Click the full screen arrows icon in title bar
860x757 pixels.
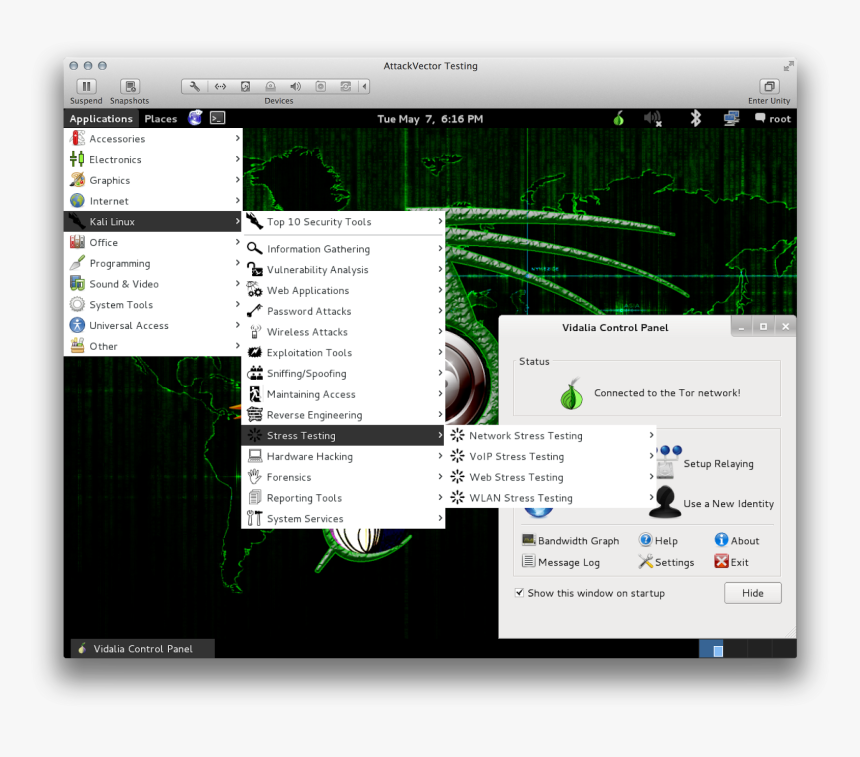click(788, 66)
